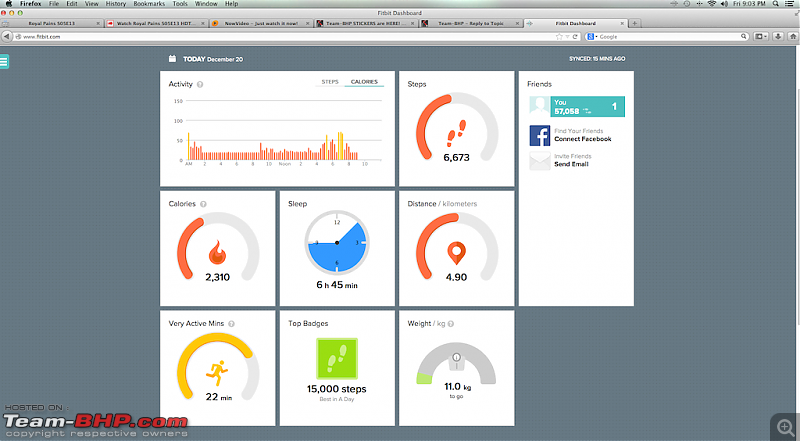Switch to NowVideo browser tab

coord(261,23)
